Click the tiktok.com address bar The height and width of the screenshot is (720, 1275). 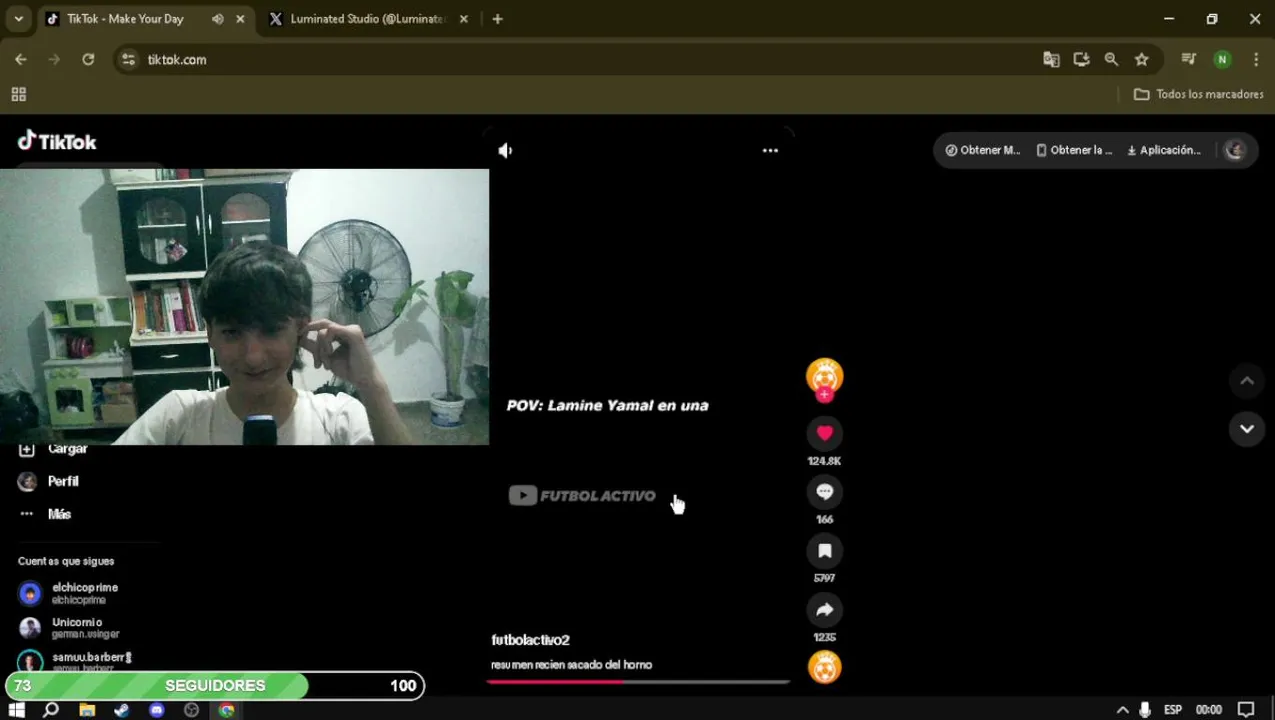pyautogui.click(x=590, y=60)
